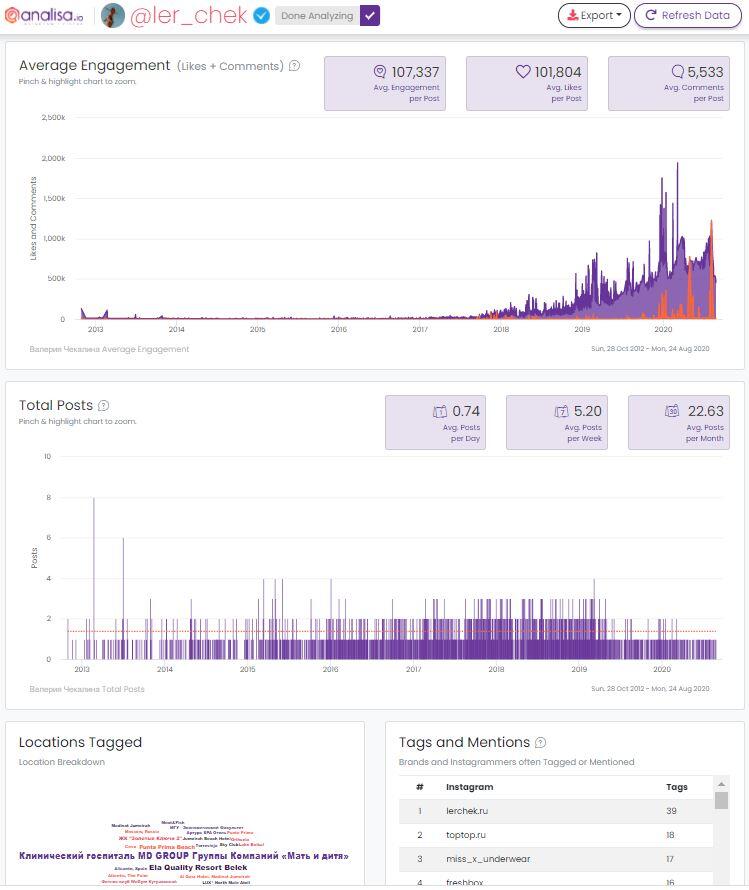
Task: Click the Avg. Posts per Day calendar icon
Action: (440, 411)
